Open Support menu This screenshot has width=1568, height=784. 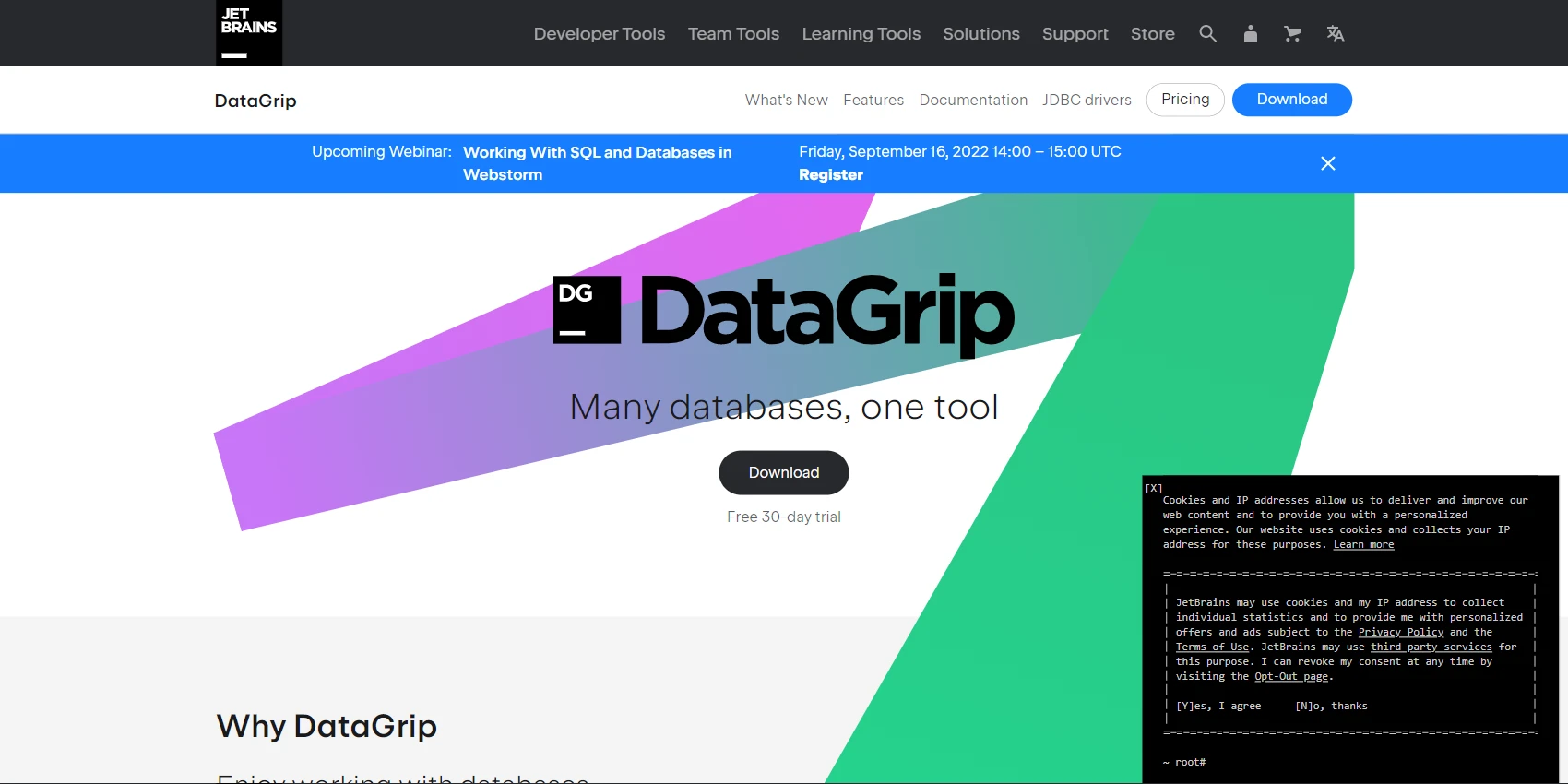click(1075, 33)
